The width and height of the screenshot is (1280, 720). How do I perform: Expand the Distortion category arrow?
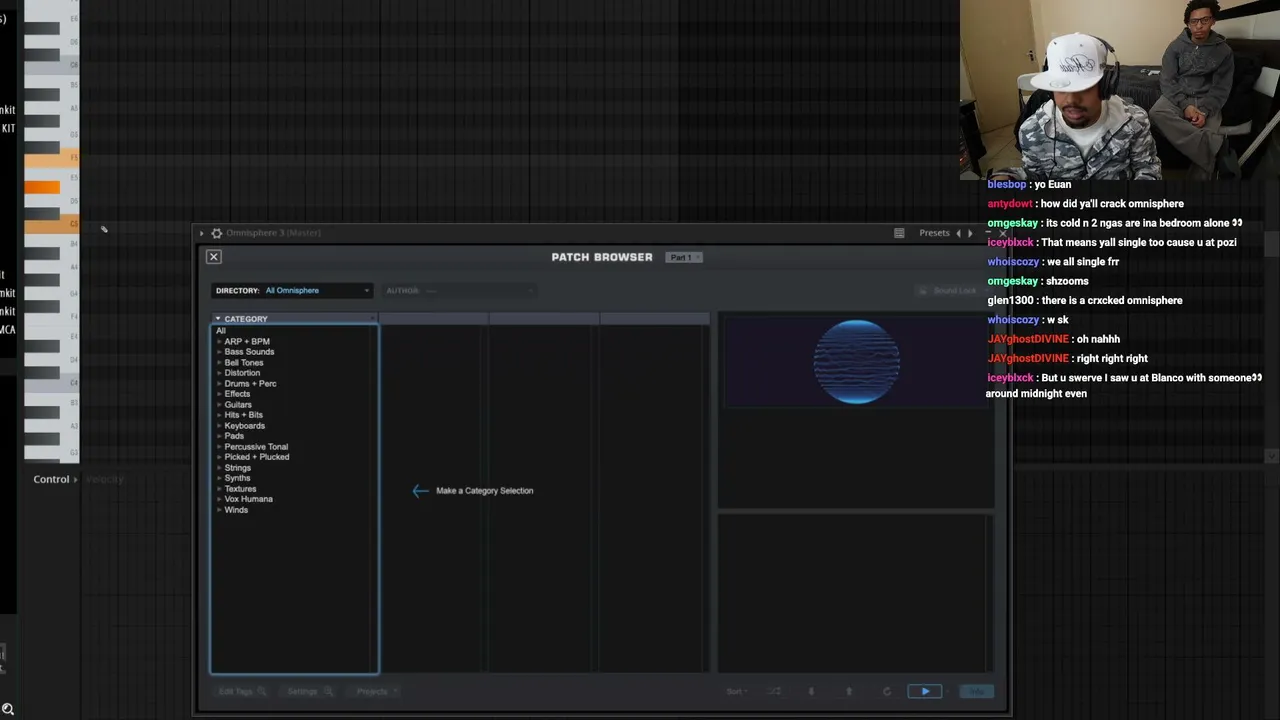click(219, 373)
